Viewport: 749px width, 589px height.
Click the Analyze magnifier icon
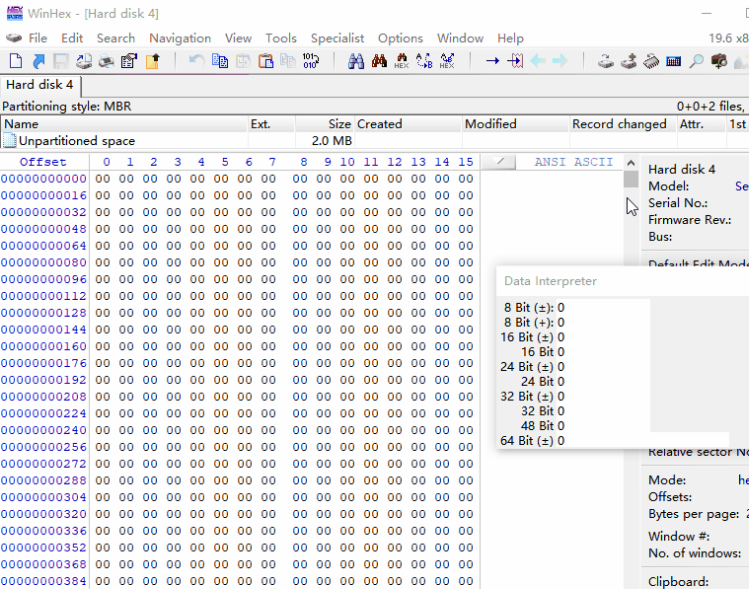pos(696,61)
